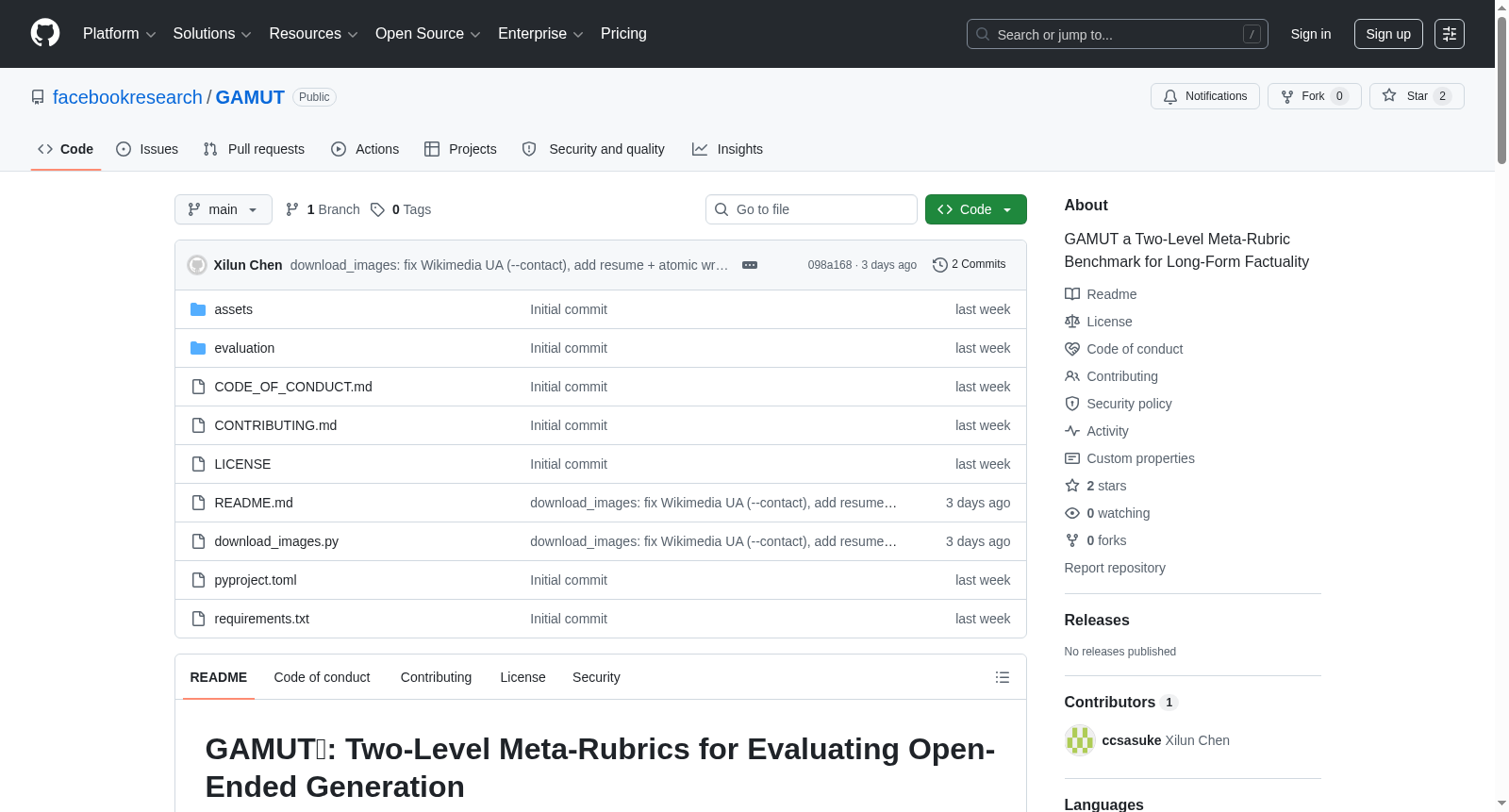Click the tag icon next to Tags
The width and height of the screenshot is (1509, 812).
pos(377,209)
